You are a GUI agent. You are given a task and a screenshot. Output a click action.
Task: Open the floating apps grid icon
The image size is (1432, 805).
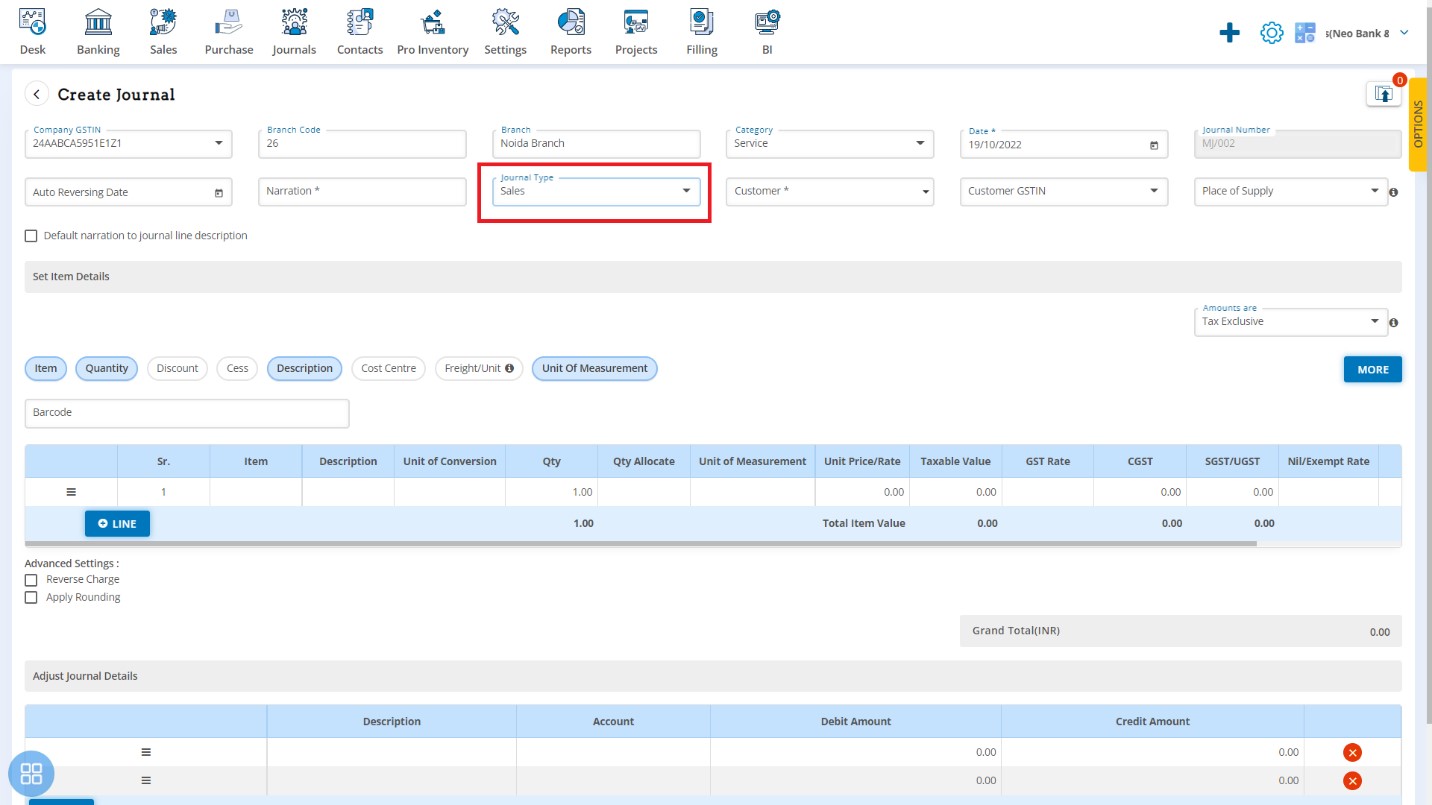31,773
